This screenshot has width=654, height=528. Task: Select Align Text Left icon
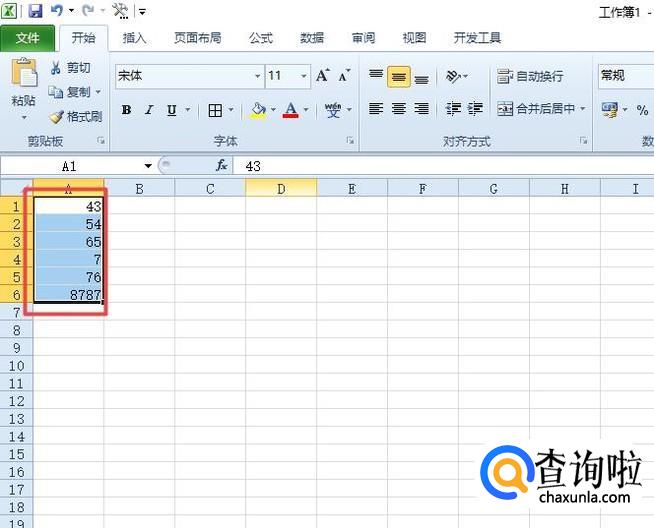point(376,109)
